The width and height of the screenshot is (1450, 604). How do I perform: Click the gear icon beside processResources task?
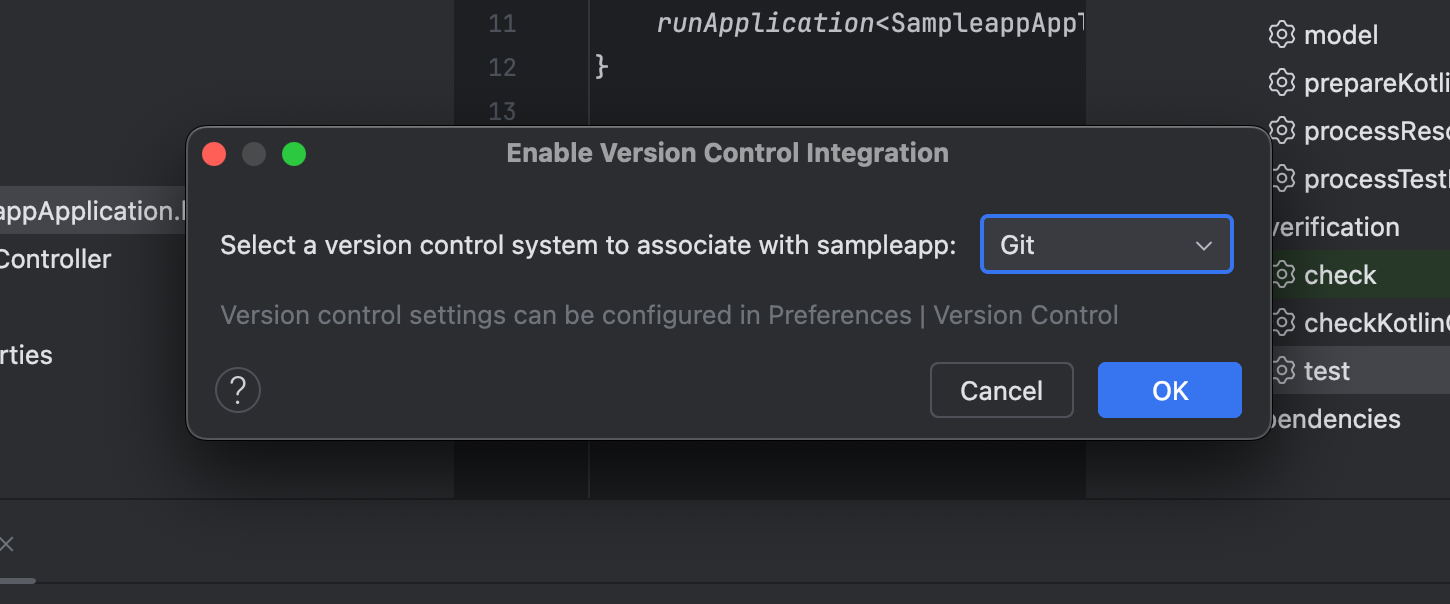(x=1281, y=131)
